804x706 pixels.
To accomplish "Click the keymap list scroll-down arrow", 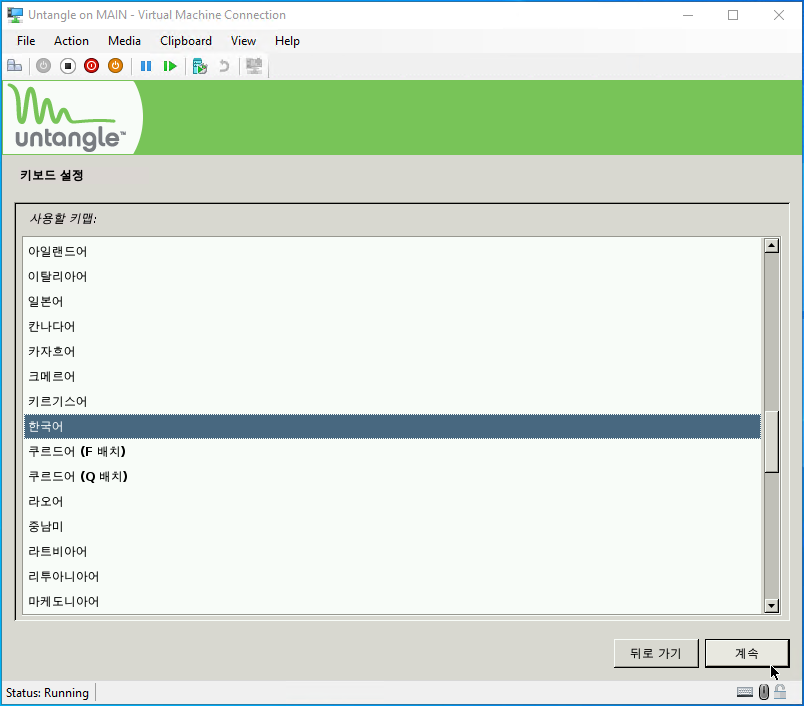I will [772, 606].
